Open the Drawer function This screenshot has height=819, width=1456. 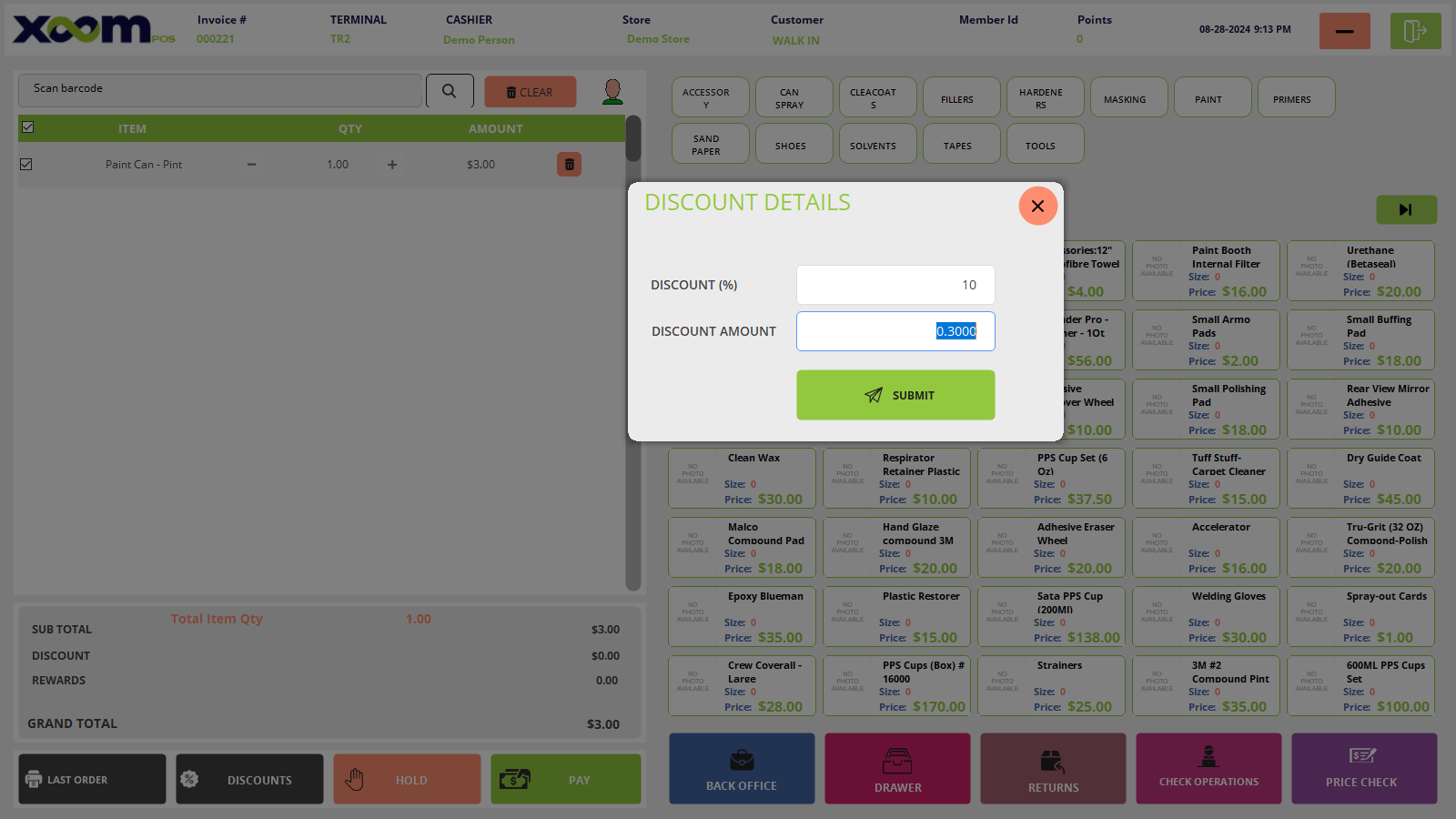(897, 769)
